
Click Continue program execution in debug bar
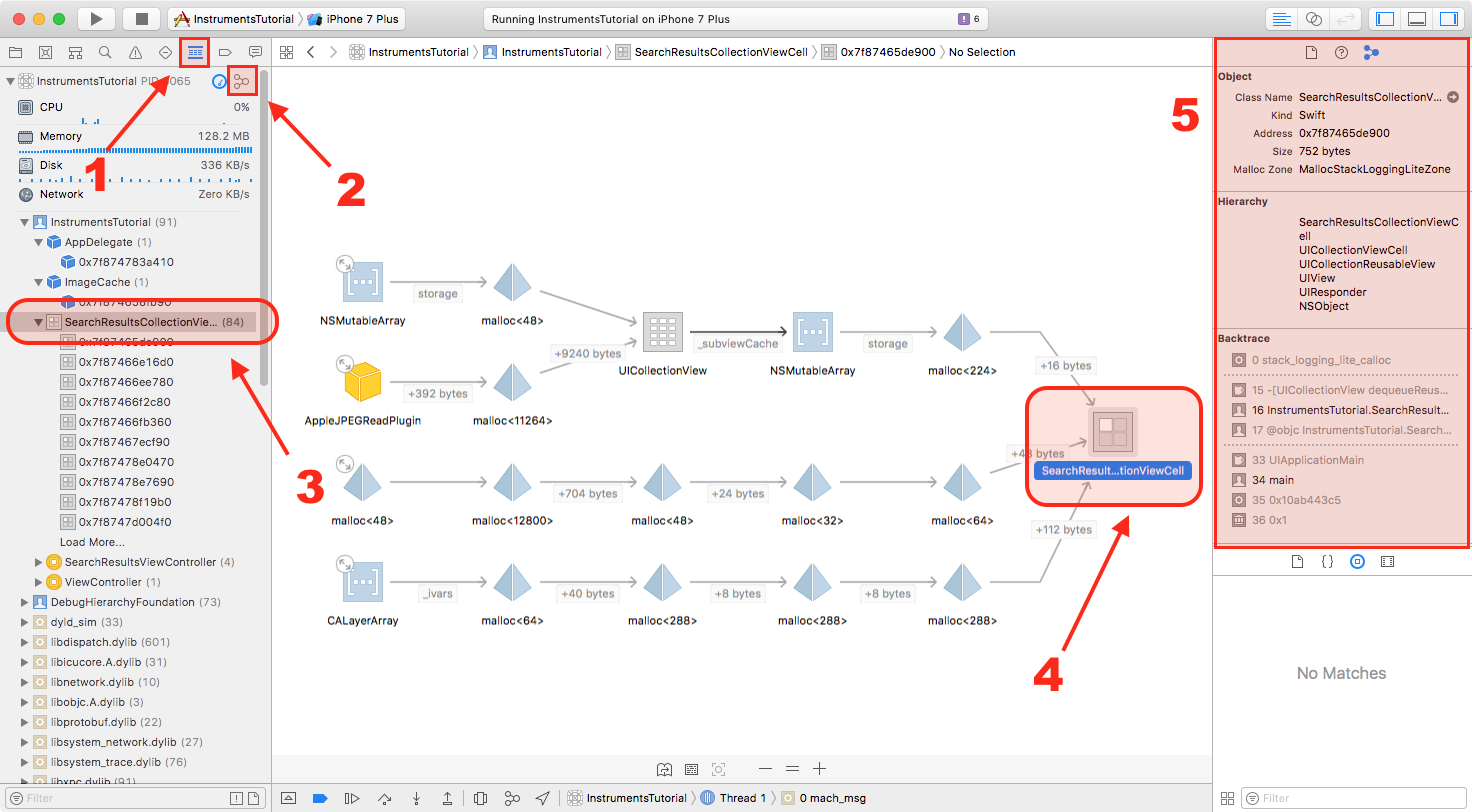tap(351, 798)
